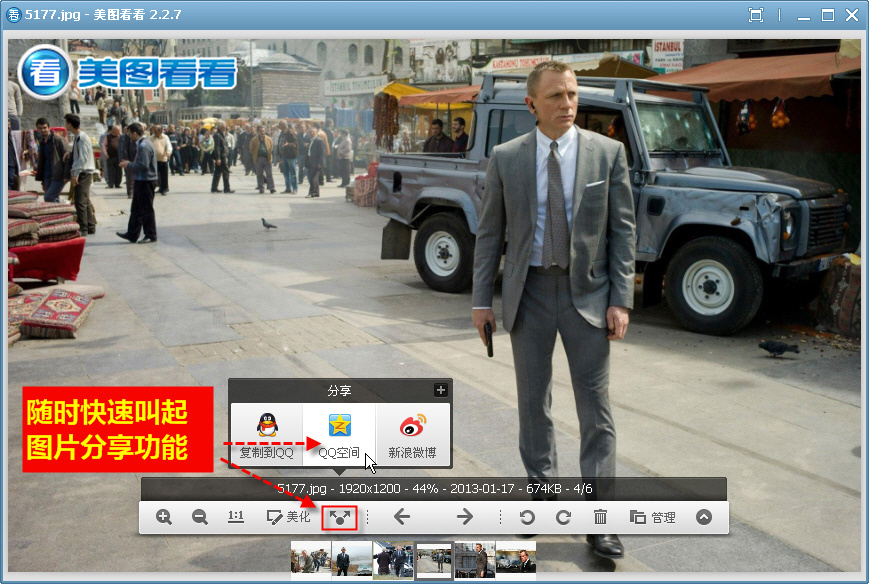
Task: Go to previous image arrow
Action: point(402,517)
